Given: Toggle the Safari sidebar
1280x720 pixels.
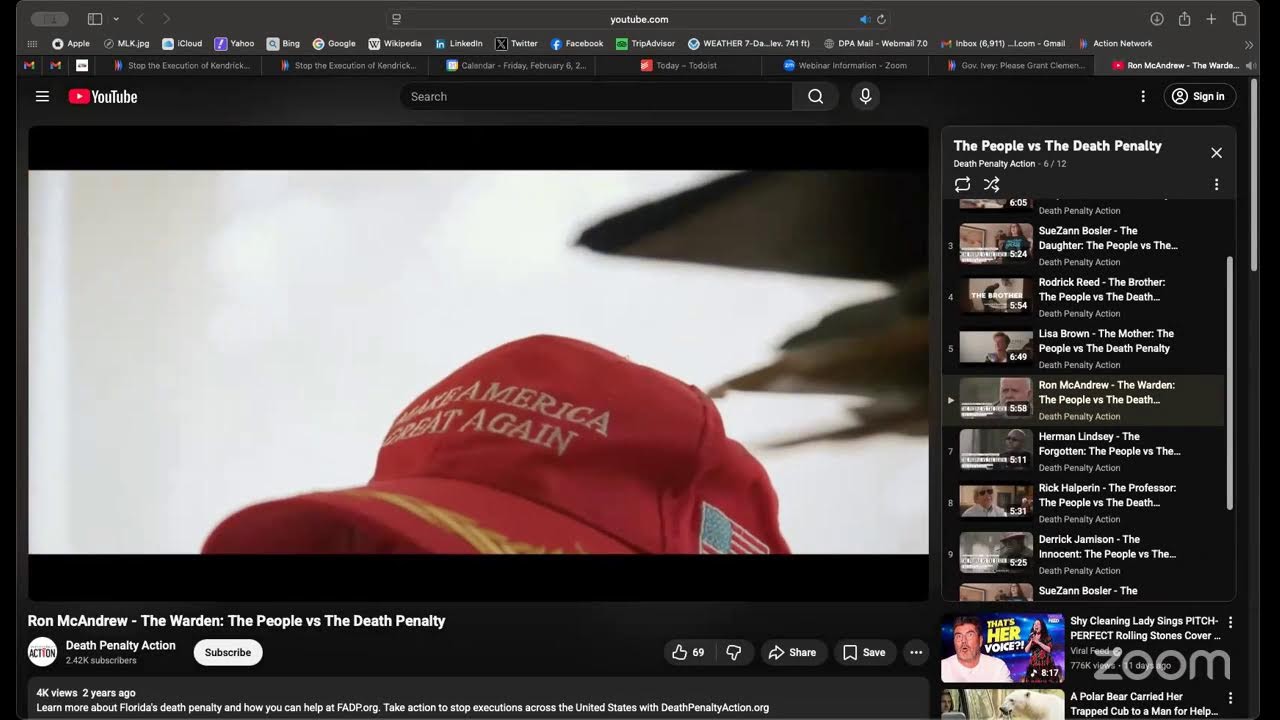Looking at the screenshot, I should (x=95, y=19).
